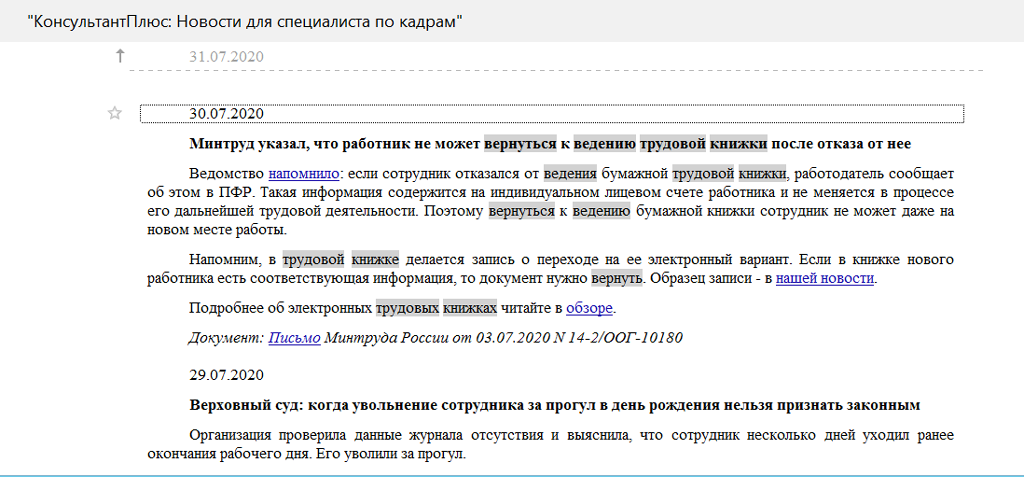Viewport: 1024px width, 477px height.
Task: Click the date 31.07.2020
Action: pos(227,57)
